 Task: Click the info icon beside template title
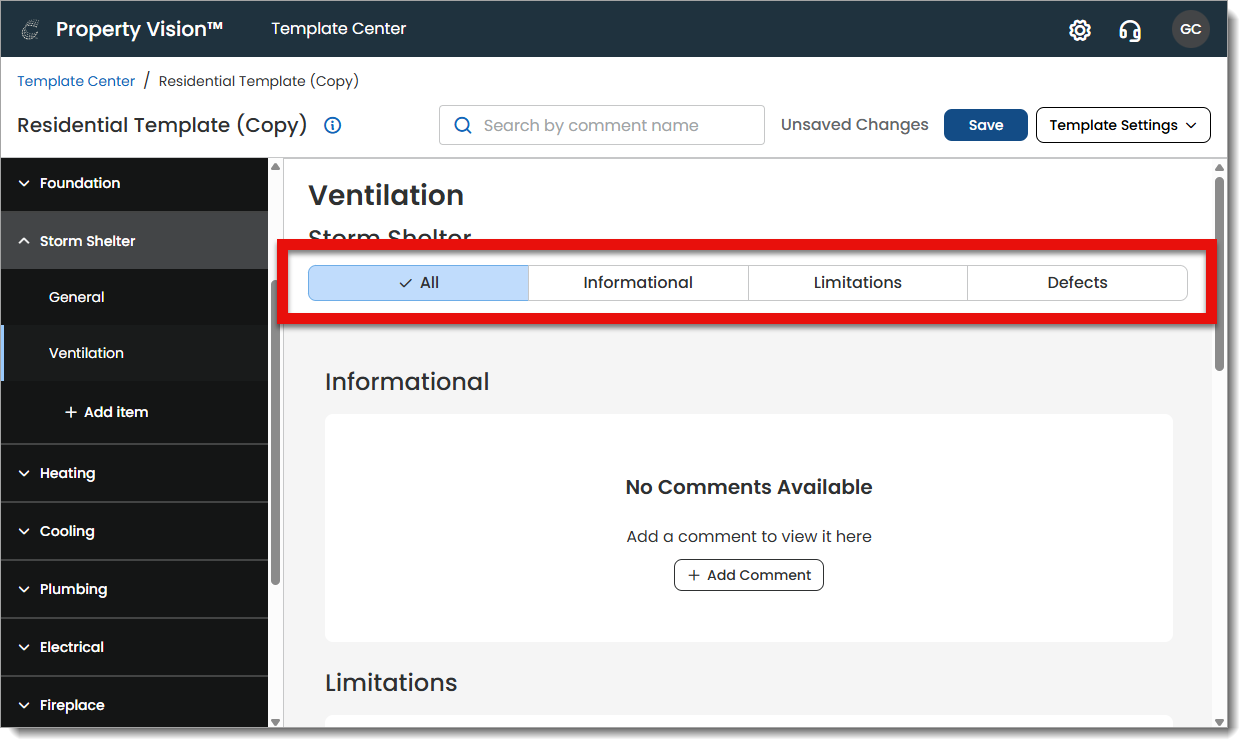click(333, 126)
